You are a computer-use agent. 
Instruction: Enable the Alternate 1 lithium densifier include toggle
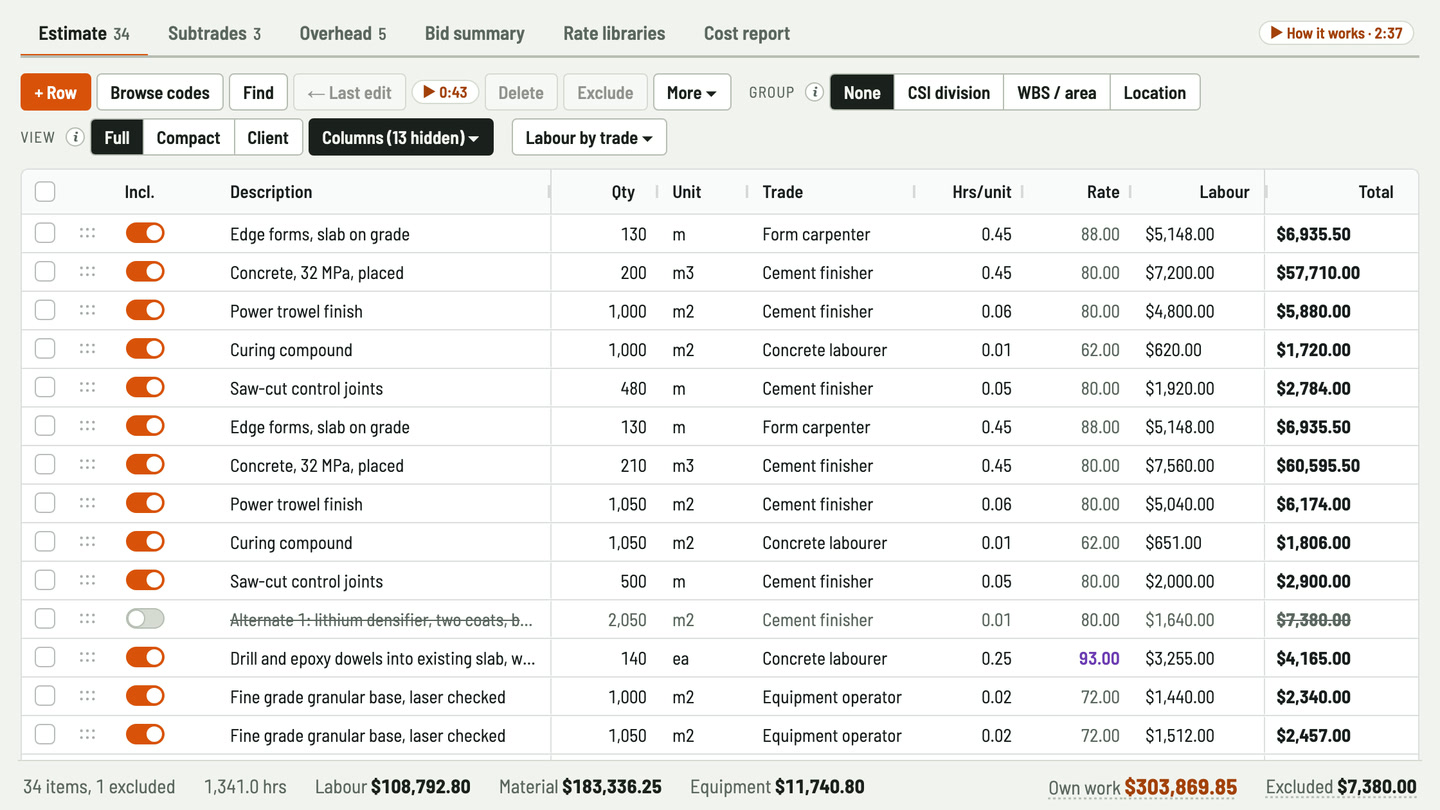[x=145, y=620]
